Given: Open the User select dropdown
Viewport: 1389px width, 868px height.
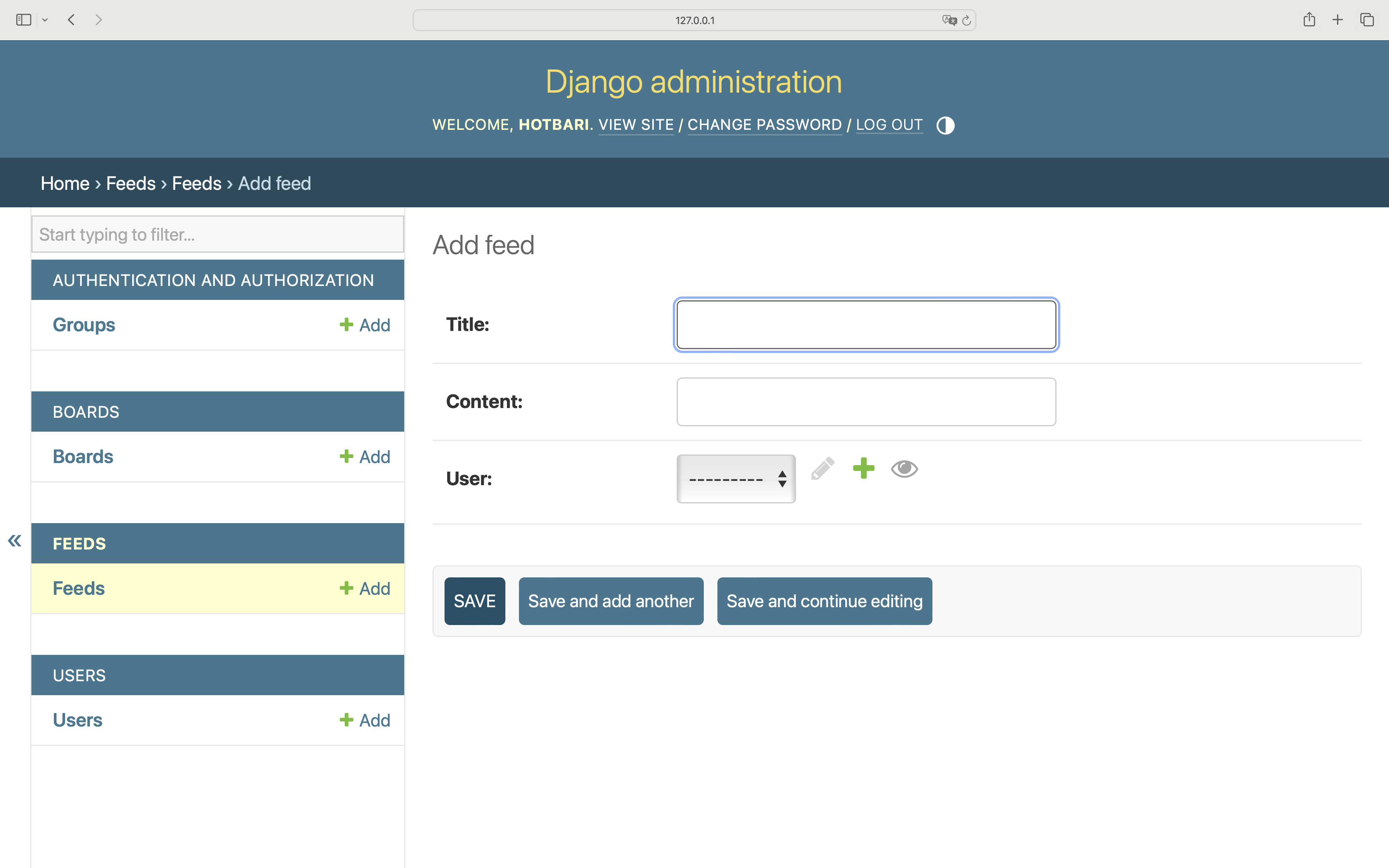Looking at the screenshot, I should point(736,479).
